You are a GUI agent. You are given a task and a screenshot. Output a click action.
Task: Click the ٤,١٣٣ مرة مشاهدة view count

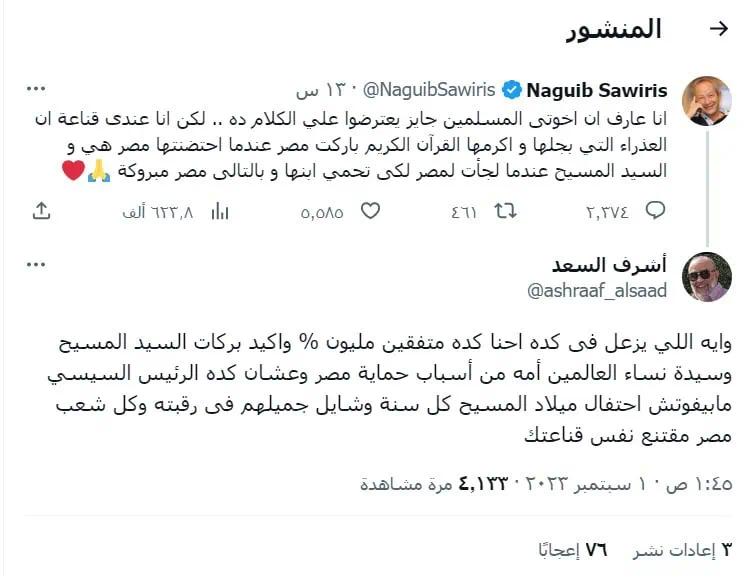[433, 484]
